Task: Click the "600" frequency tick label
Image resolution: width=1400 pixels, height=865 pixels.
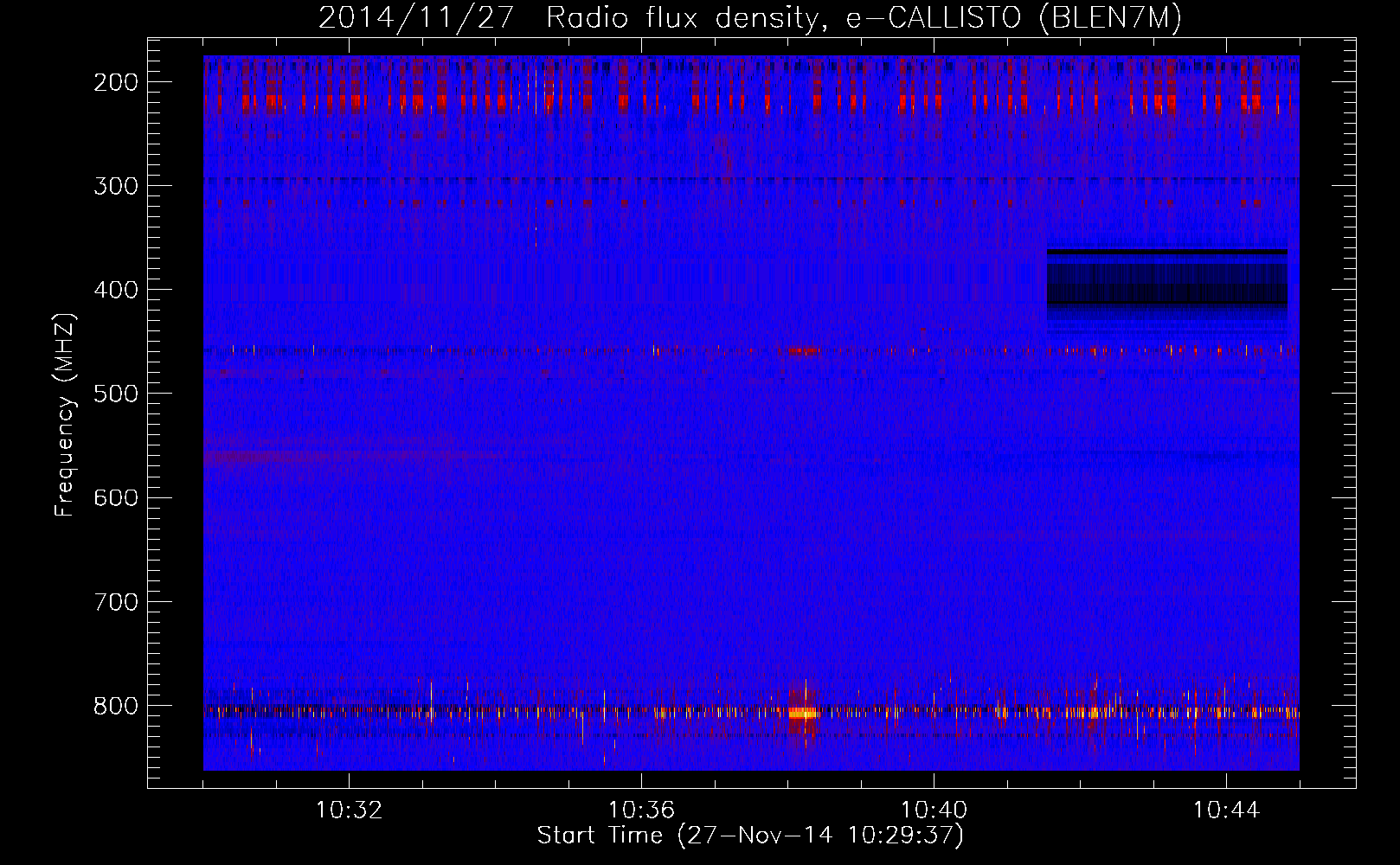Action: 116,497
